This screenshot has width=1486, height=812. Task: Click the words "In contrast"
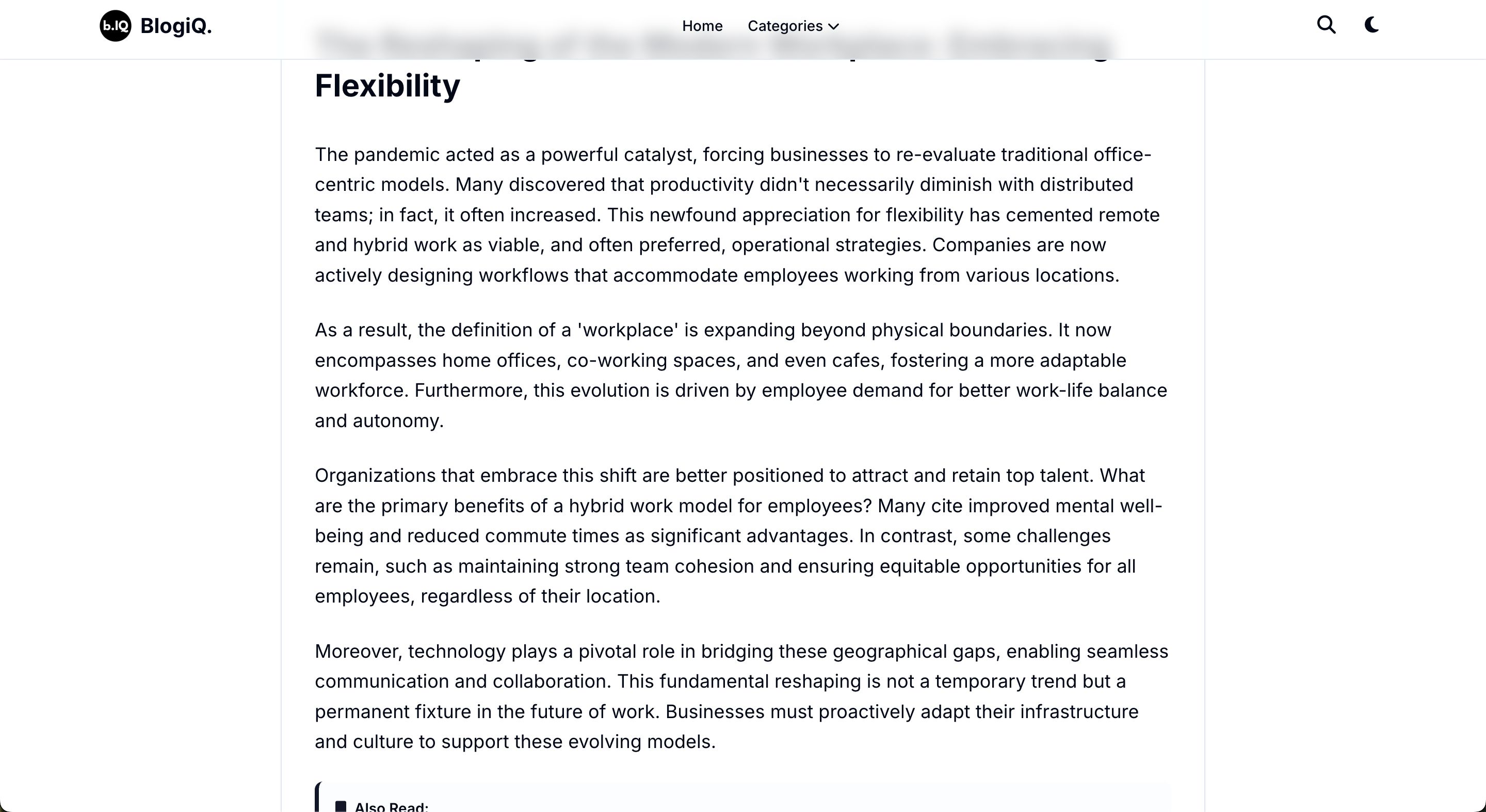coord(906,536)
